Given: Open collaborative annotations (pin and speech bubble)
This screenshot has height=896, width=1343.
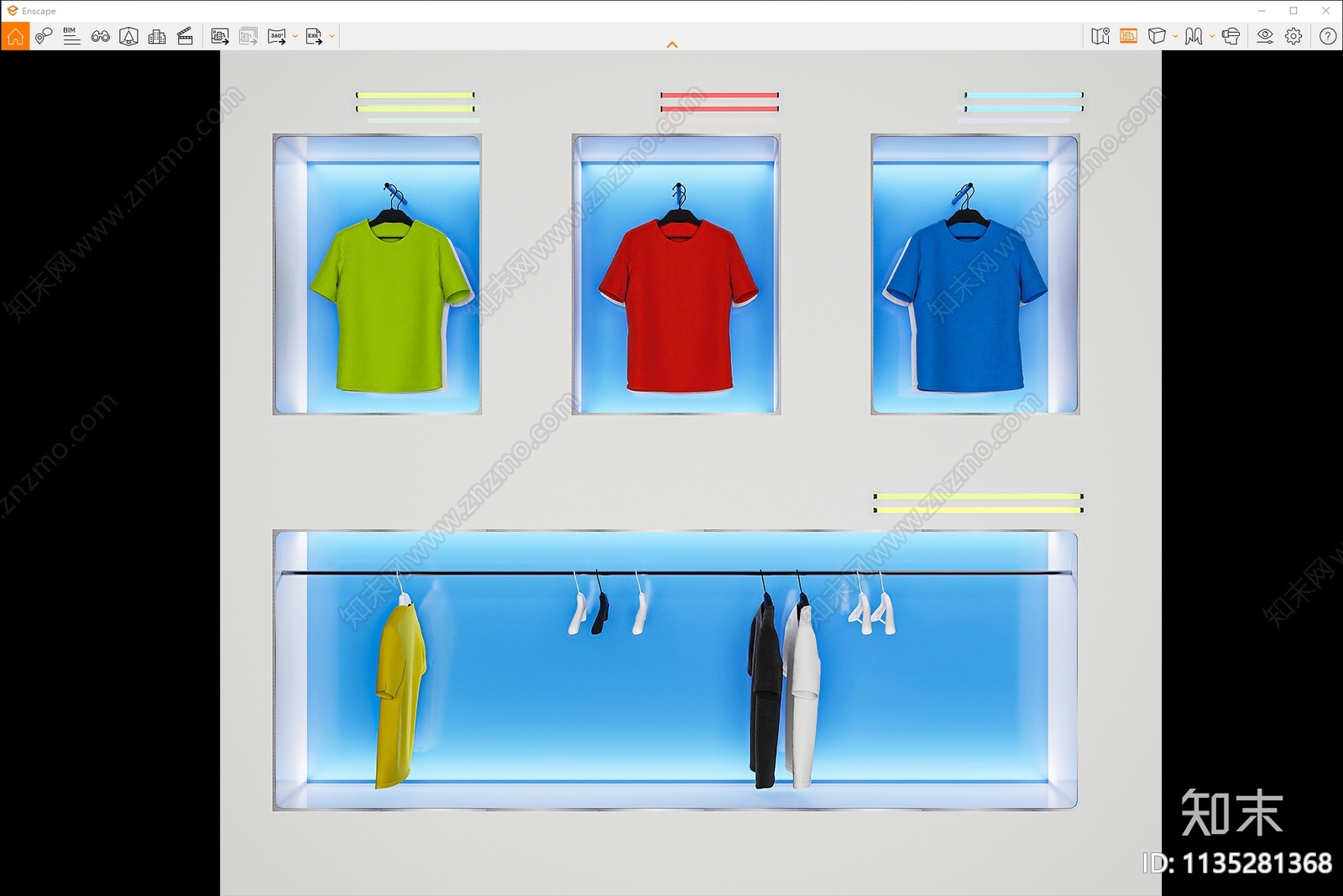Looking at the screenshot, I should coord(44,36).
